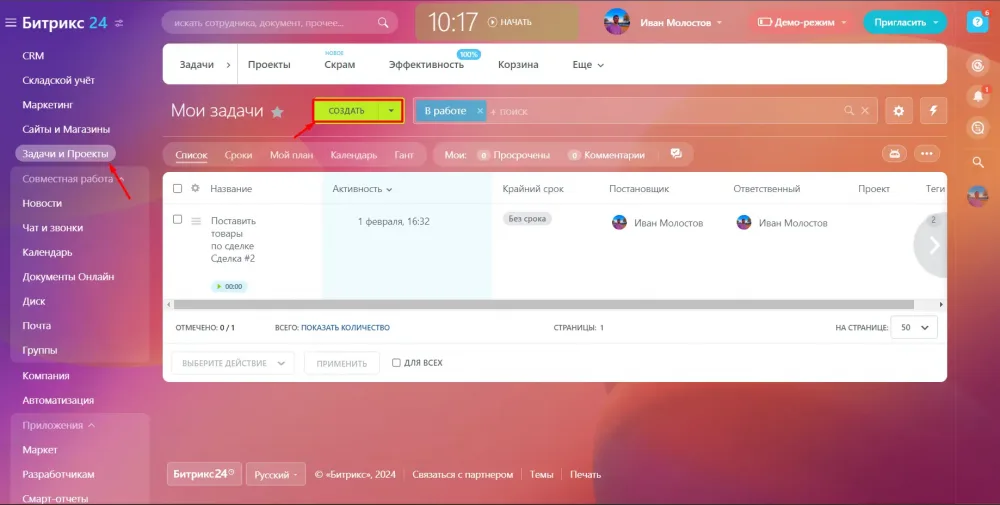Open the chat bubble icon in right bar
Viewport: 1000px width, 505px height.
coord(978,128)
